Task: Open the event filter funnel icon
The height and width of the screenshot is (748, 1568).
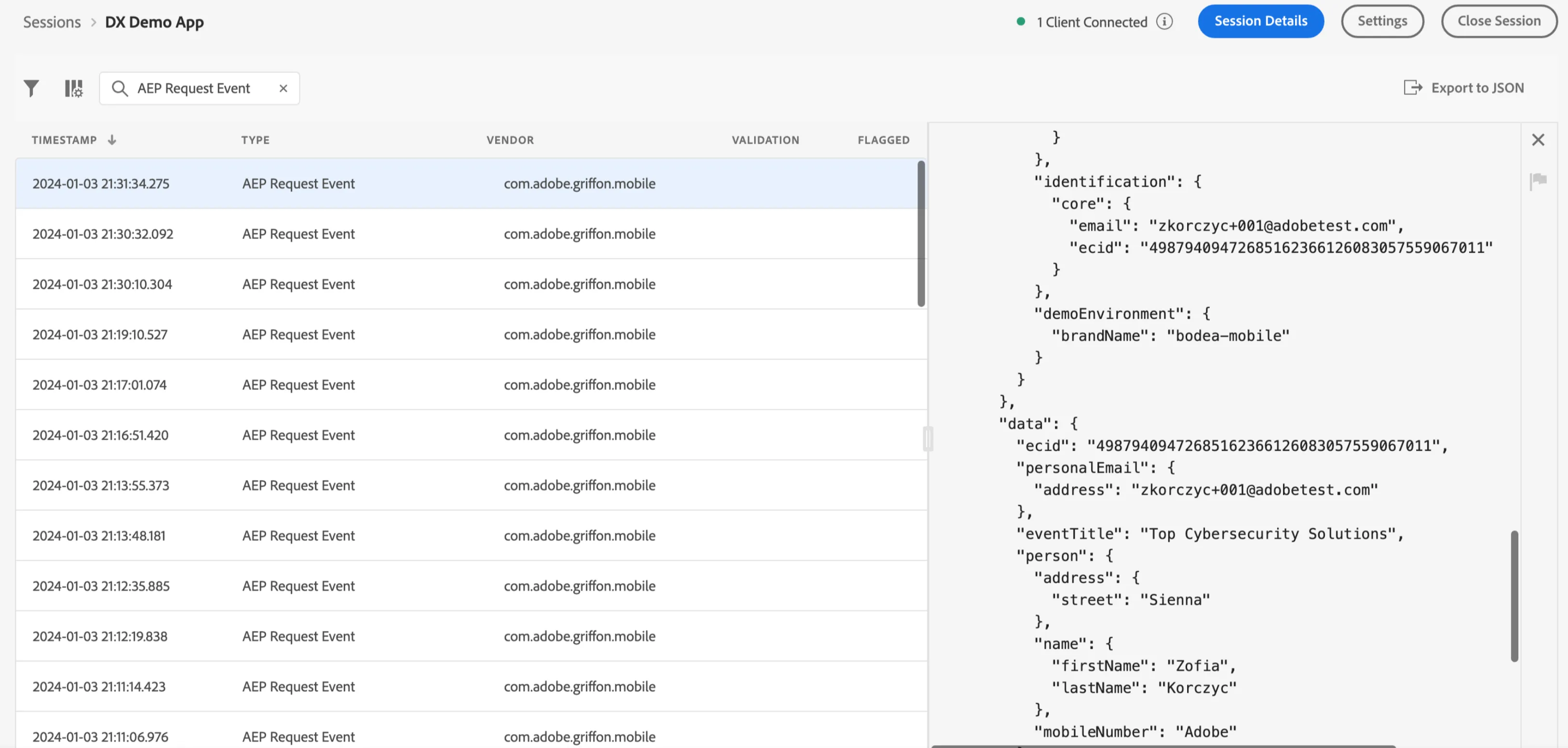Action: (x=31, y=88)
